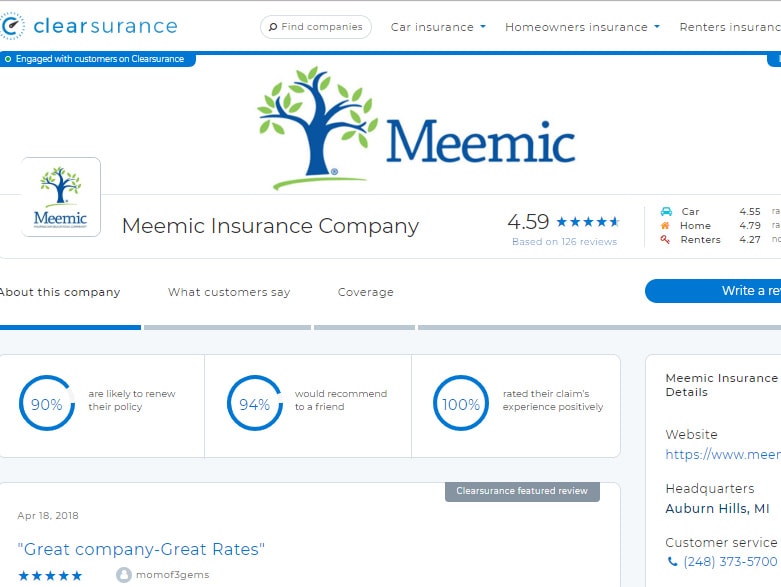Click the keys icon next to Renters rating
The height and width of the screenshot is (587, 781).
(x=665, y=239)
